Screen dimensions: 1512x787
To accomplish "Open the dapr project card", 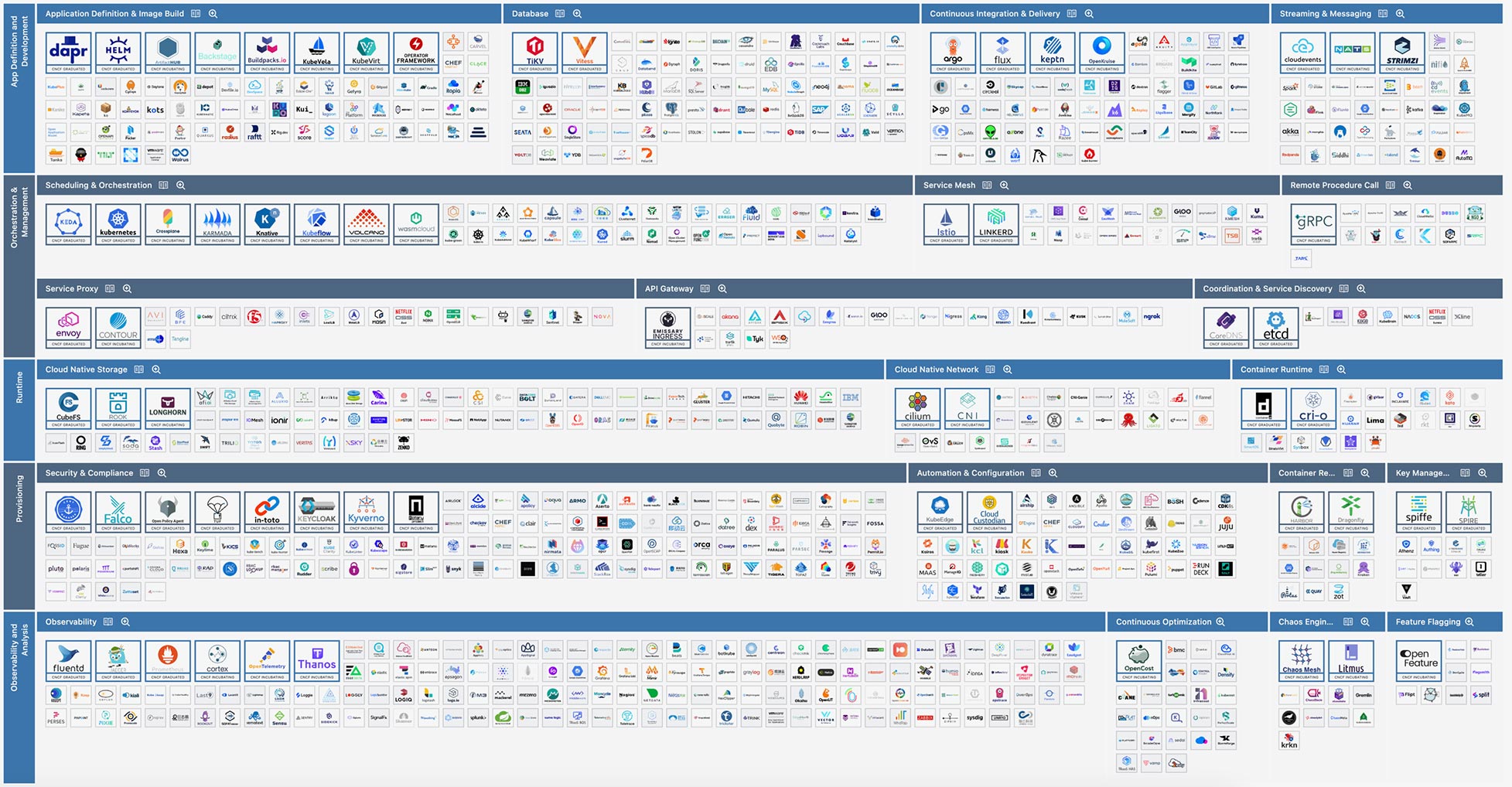I will click(69, 53).
